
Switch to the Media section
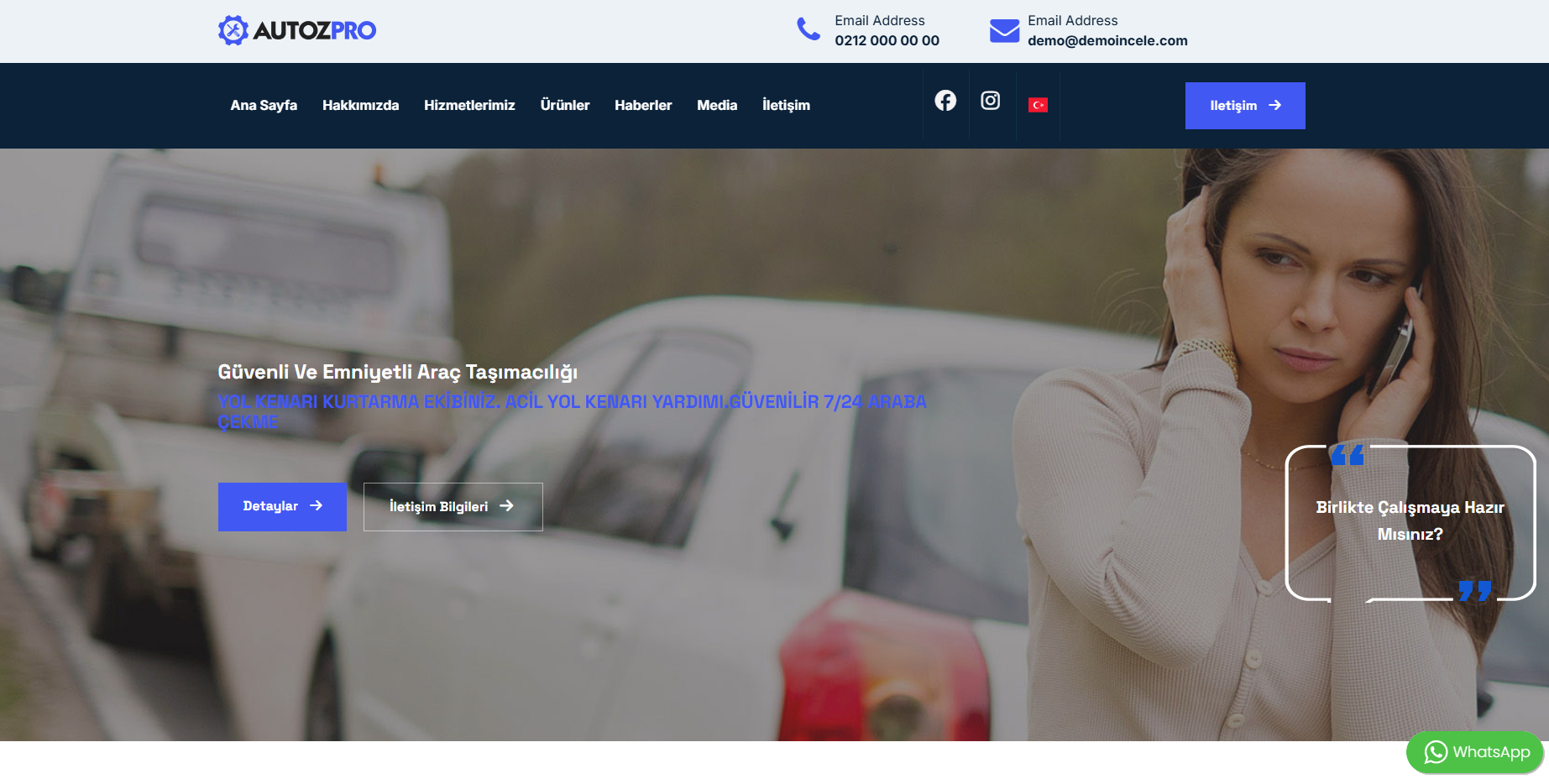point(716,105)
